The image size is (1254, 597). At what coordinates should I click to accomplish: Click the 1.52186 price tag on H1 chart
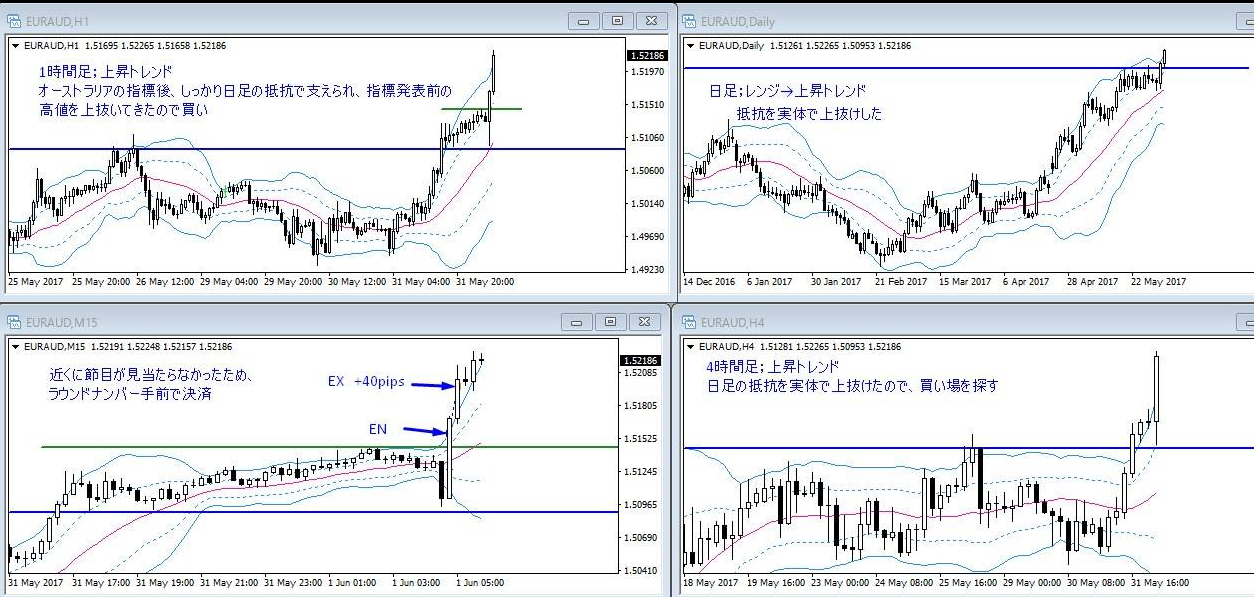tap(644, 55)
